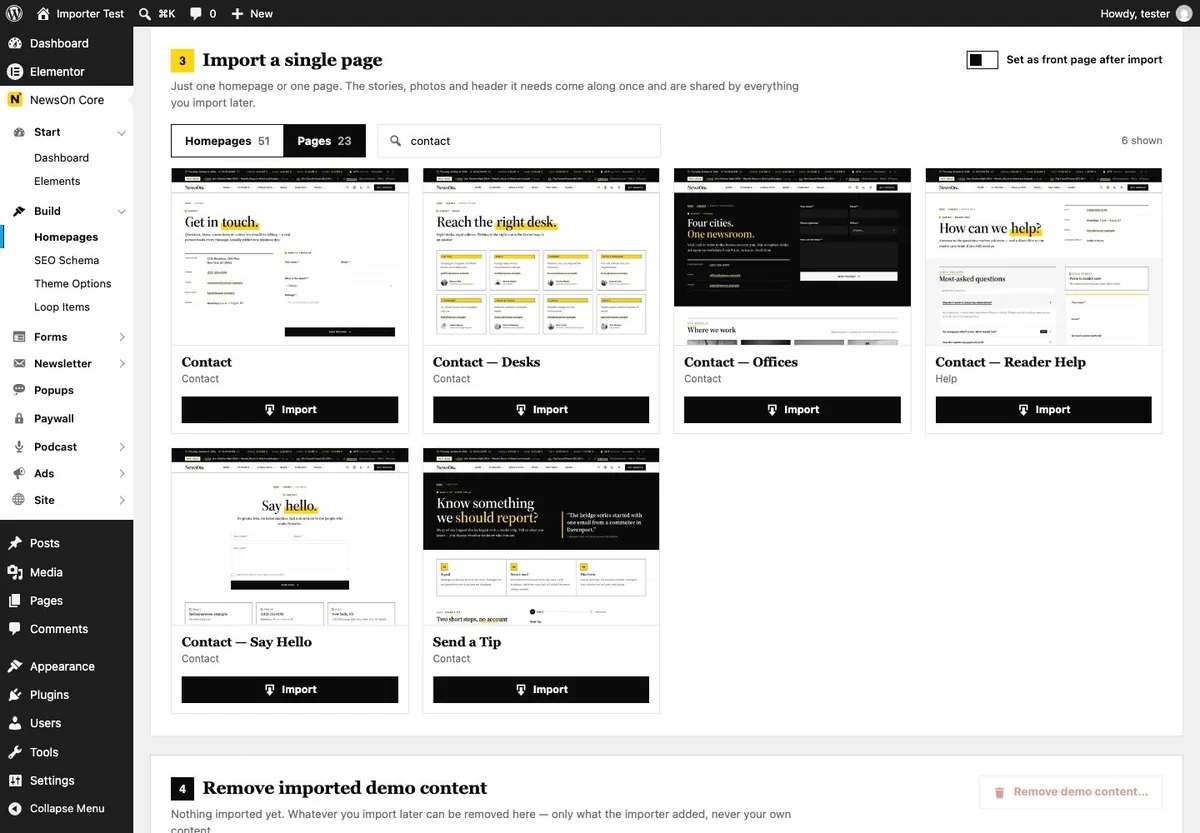Viewport: 1200px width, 833px height.
Task: Open the WordPress logo menu
Action: coord(14,14)
